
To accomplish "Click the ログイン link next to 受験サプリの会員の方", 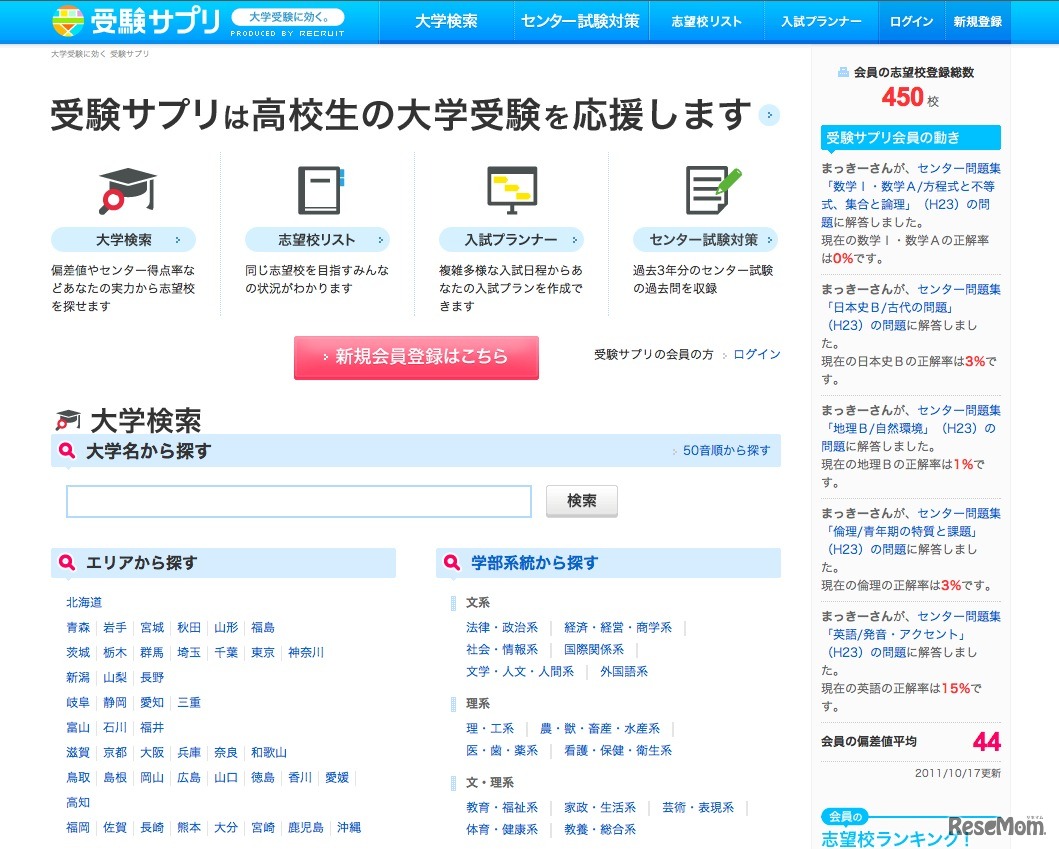I will click(756, 355).
